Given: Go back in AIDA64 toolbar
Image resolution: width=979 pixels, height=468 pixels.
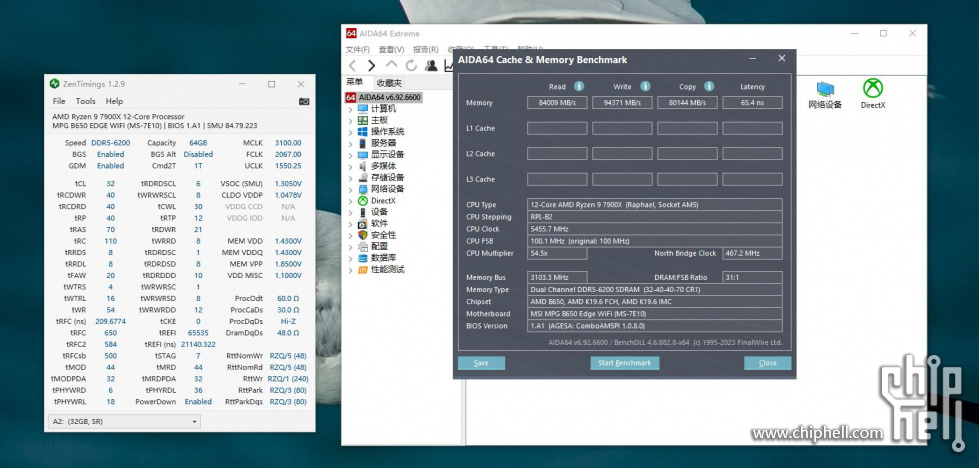Looking at the screenshot, I should coord(352,66).
